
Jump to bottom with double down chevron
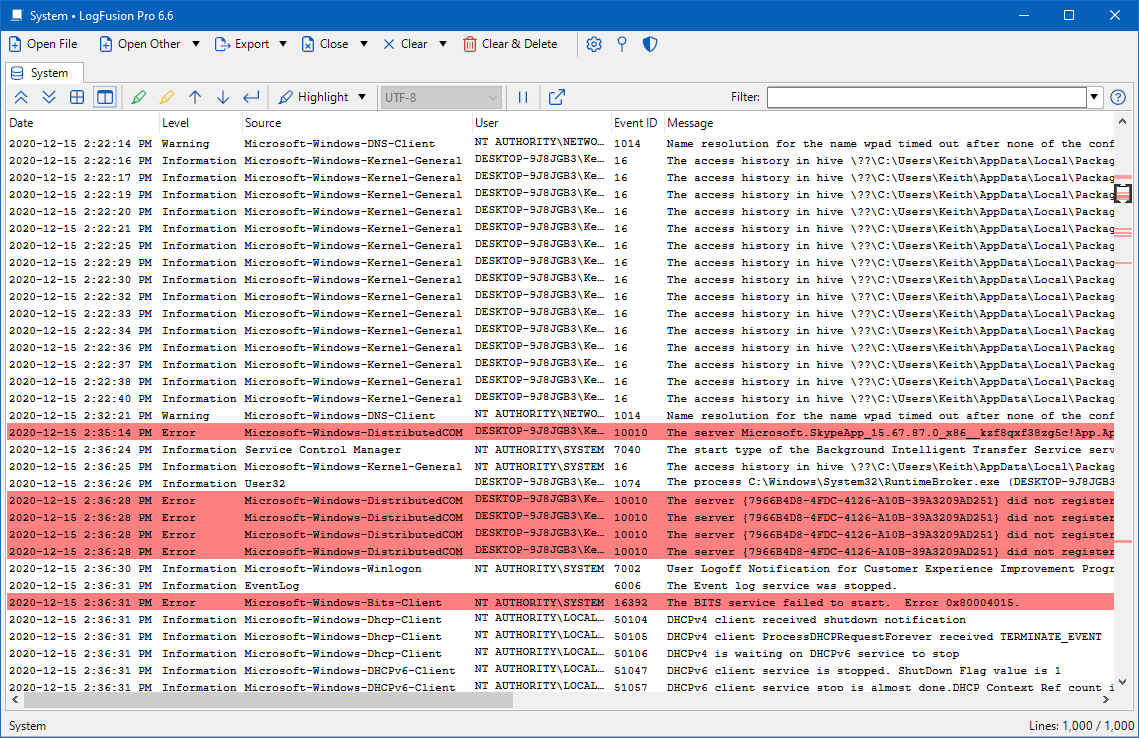tap(48, 97)
